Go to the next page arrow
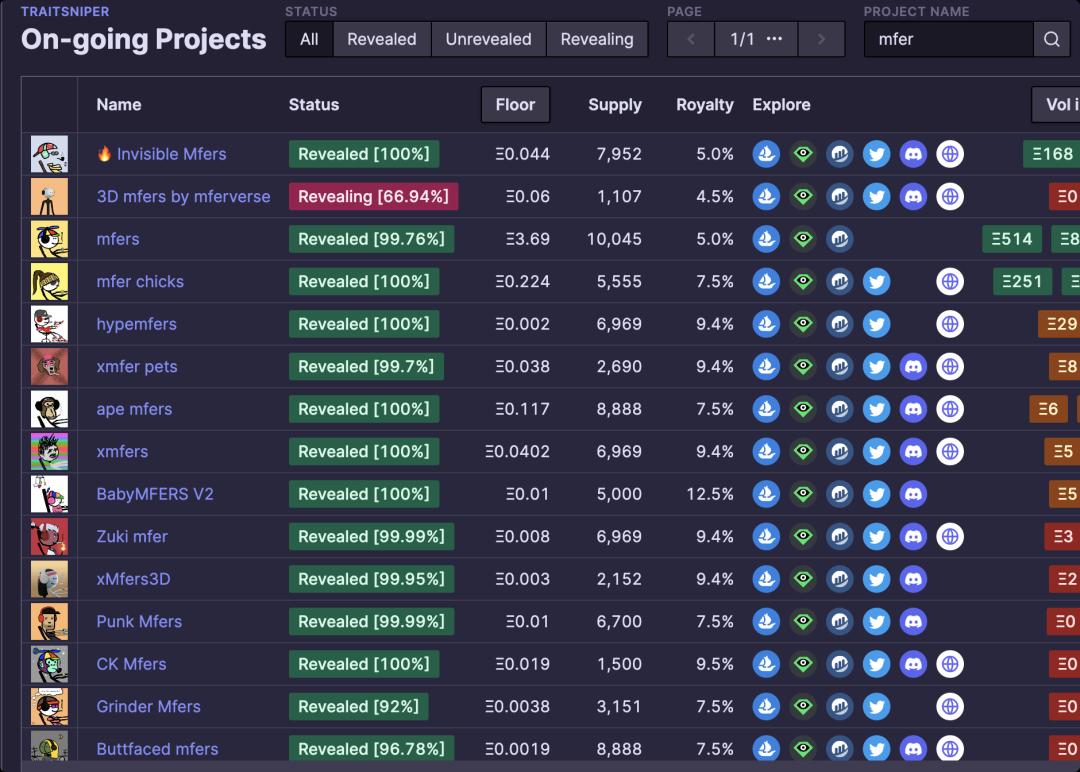Image resolution: width=1080 pixels, height=772 pixels. click(821, 40)
